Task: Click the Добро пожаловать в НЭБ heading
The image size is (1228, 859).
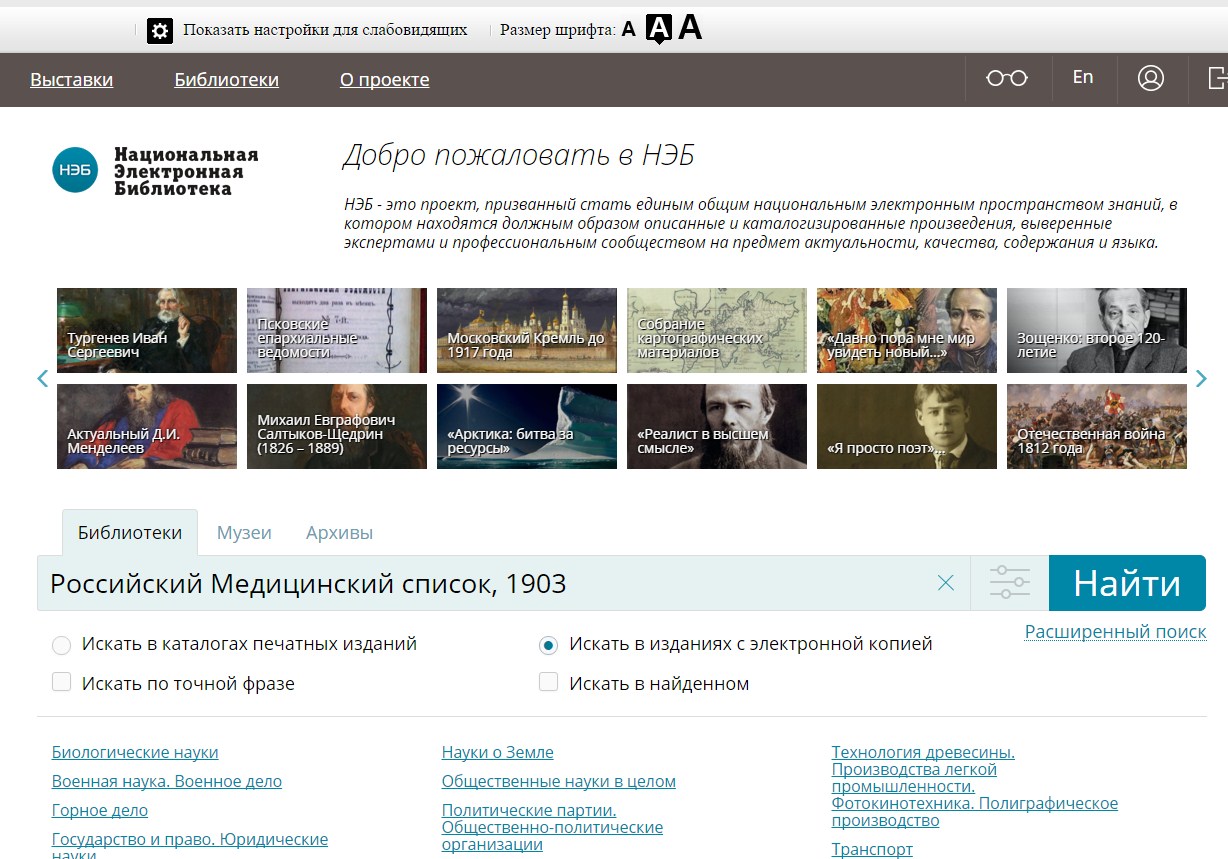Action: point(518,156)
